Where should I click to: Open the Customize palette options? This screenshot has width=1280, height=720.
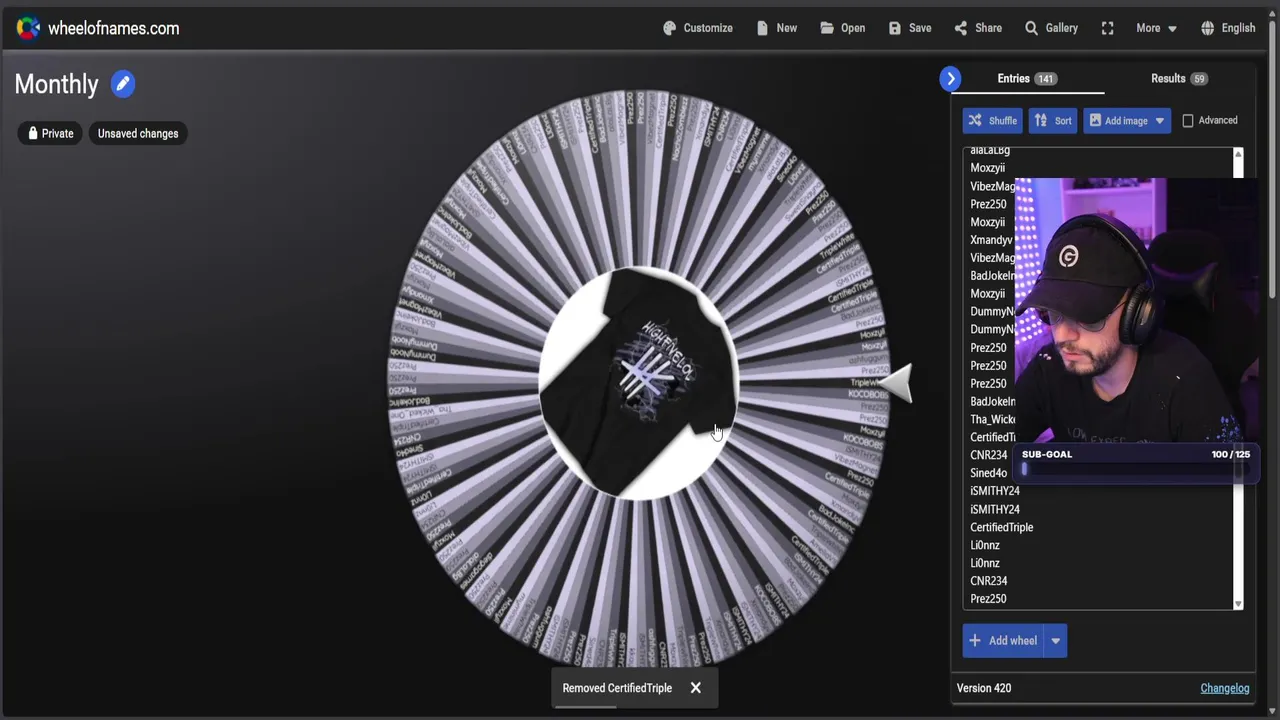698,28
